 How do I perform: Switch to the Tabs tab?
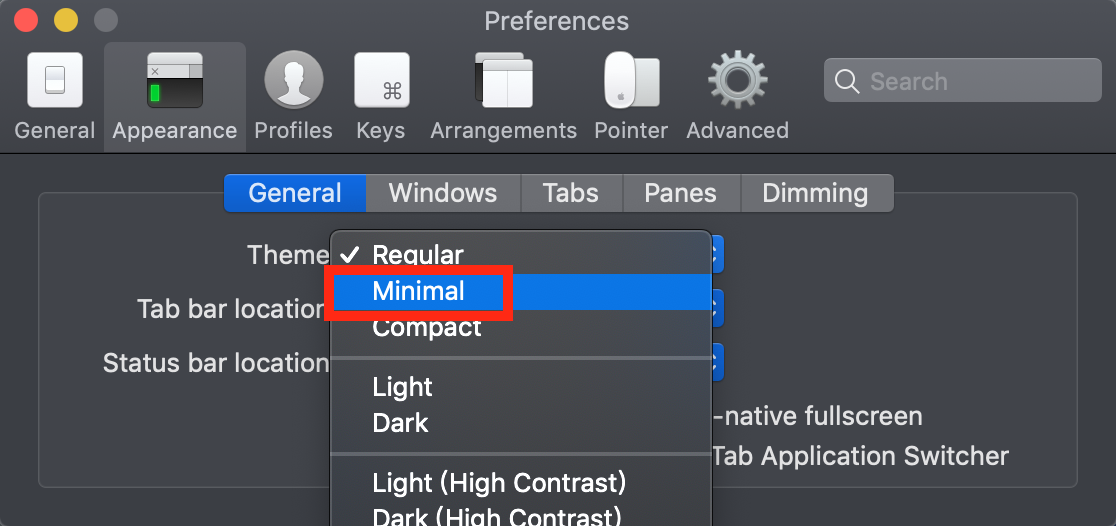[571, 193]
